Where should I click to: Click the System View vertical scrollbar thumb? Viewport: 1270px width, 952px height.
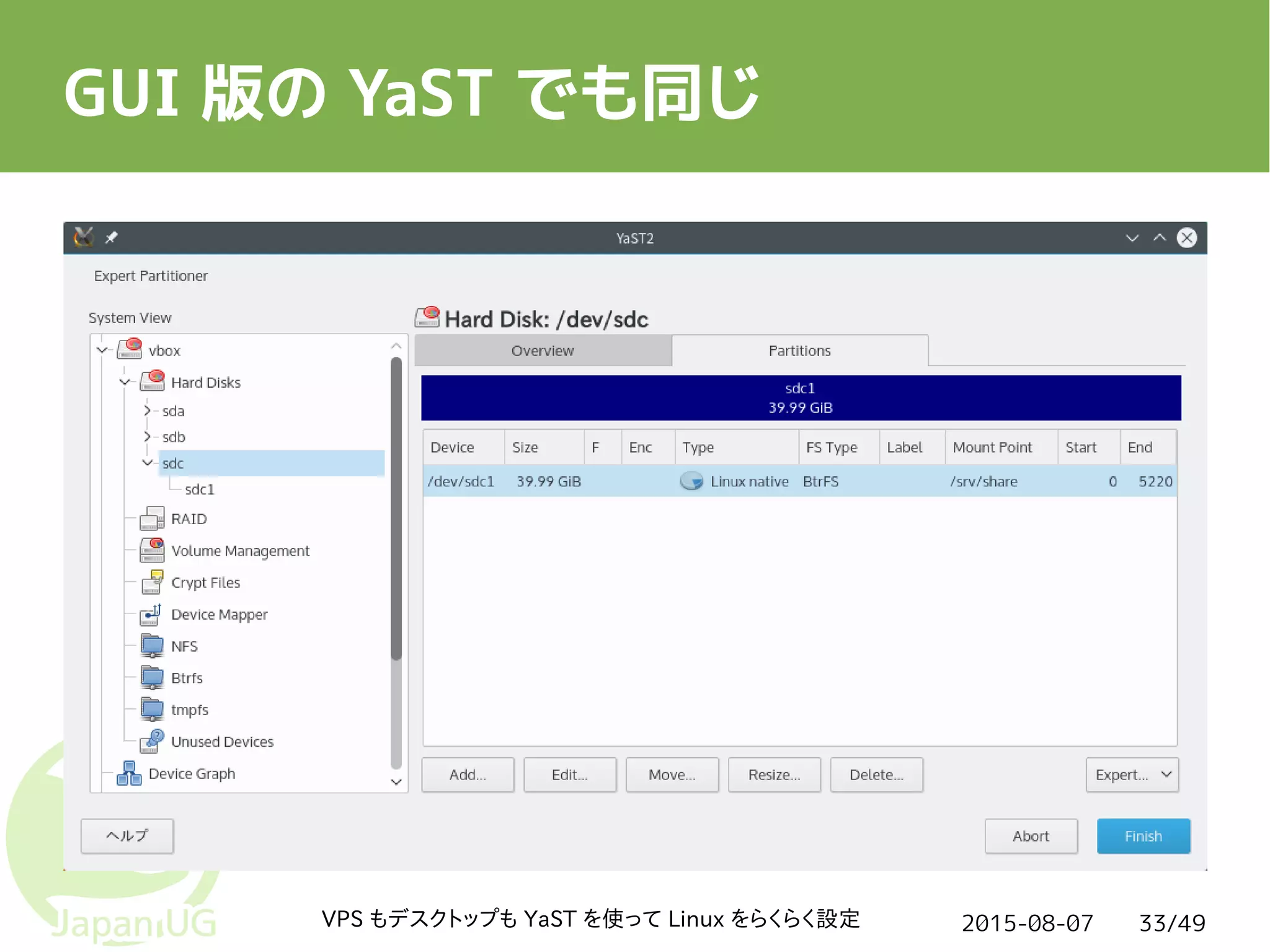click(396, 508)
